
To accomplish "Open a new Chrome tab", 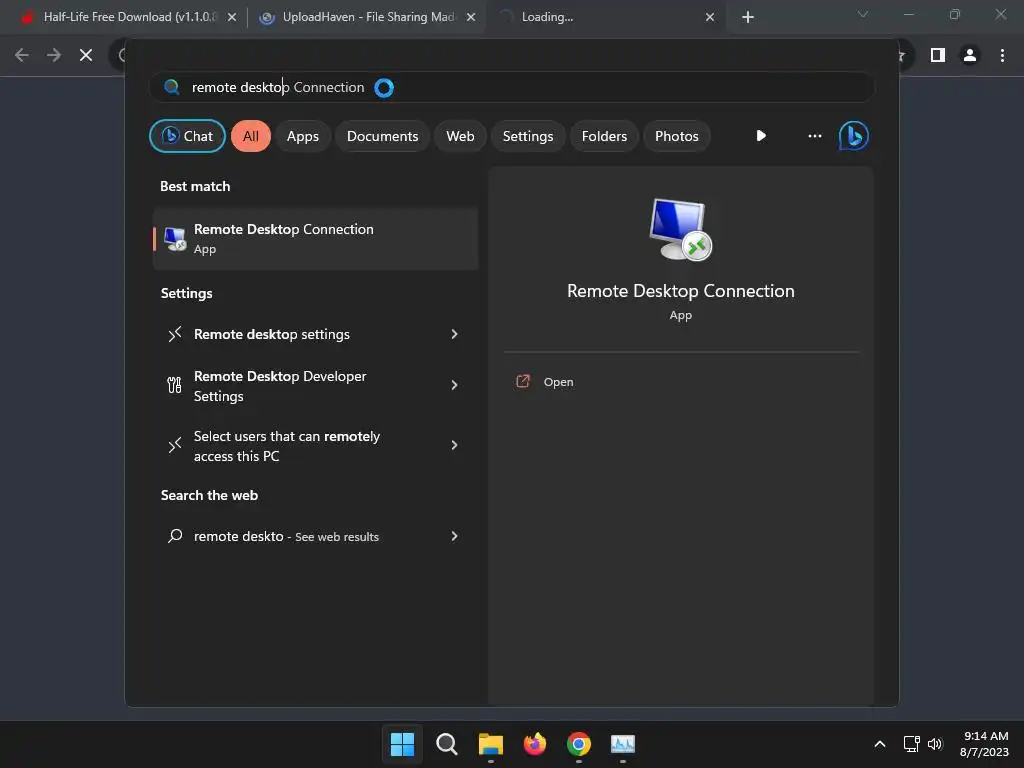I will (748, 17).
